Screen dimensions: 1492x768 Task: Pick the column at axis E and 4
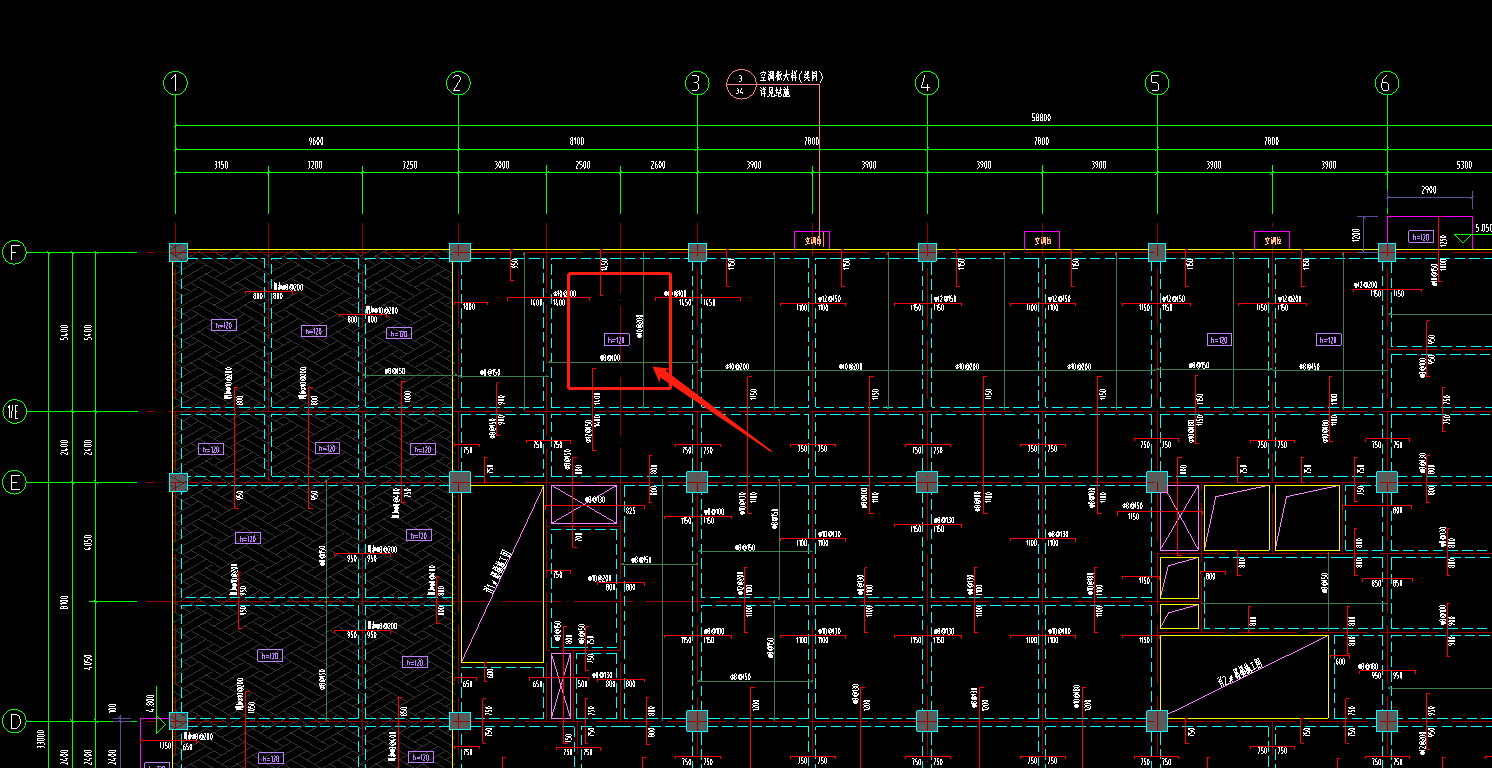click(x=927, y=482)
